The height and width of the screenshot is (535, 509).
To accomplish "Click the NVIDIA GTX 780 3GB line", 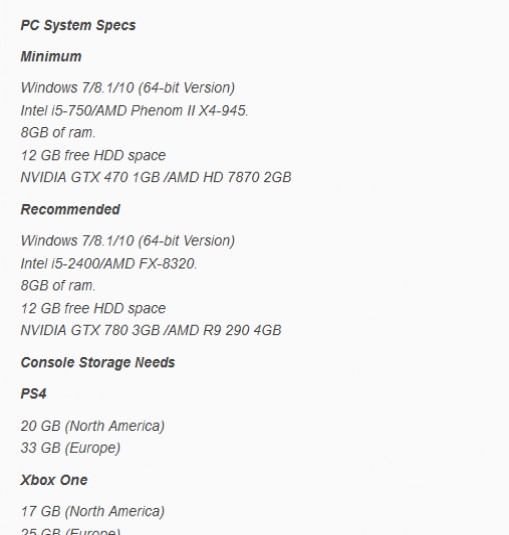I will [x=151, y=330].
